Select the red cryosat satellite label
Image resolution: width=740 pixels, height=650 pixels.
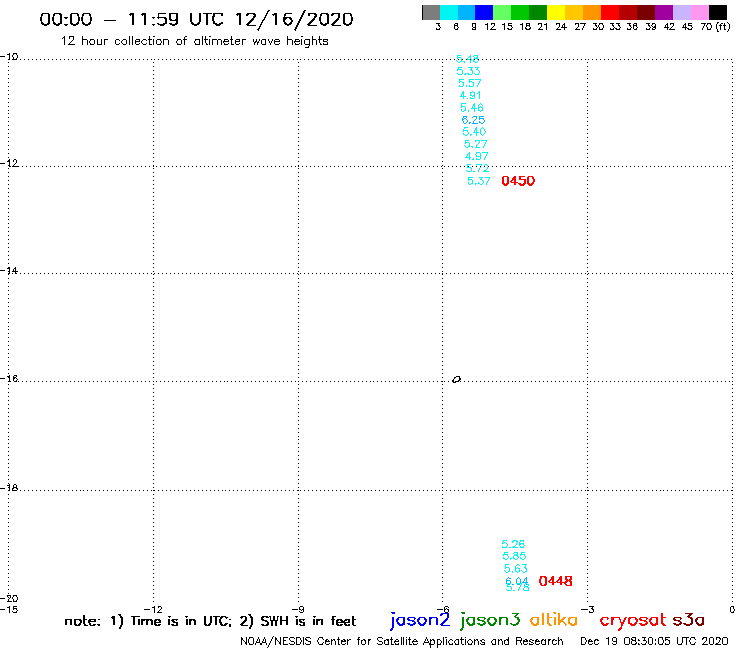pos(632,620)
